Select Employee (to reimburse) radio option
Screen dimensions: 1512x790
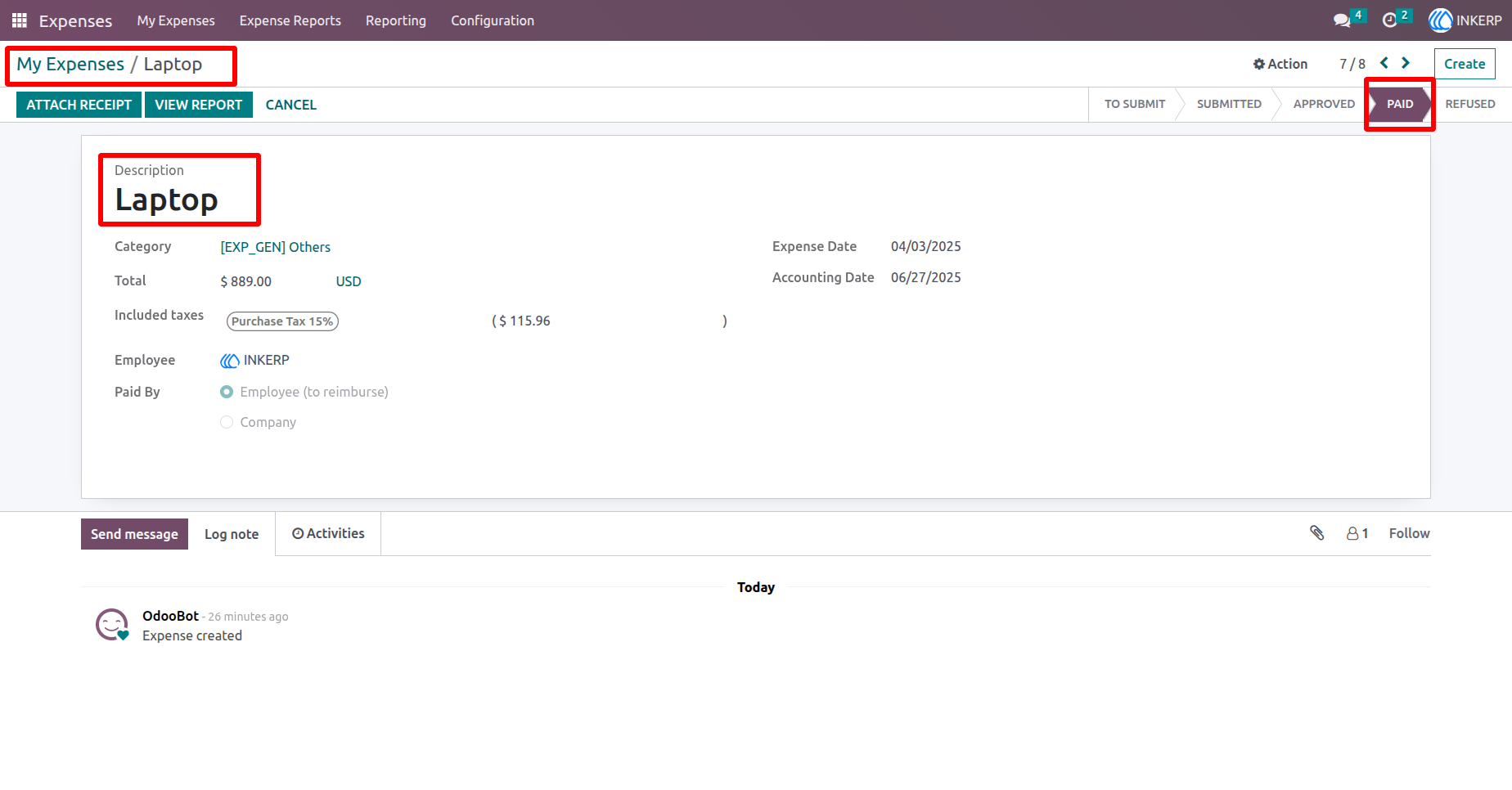pos(227,392)
